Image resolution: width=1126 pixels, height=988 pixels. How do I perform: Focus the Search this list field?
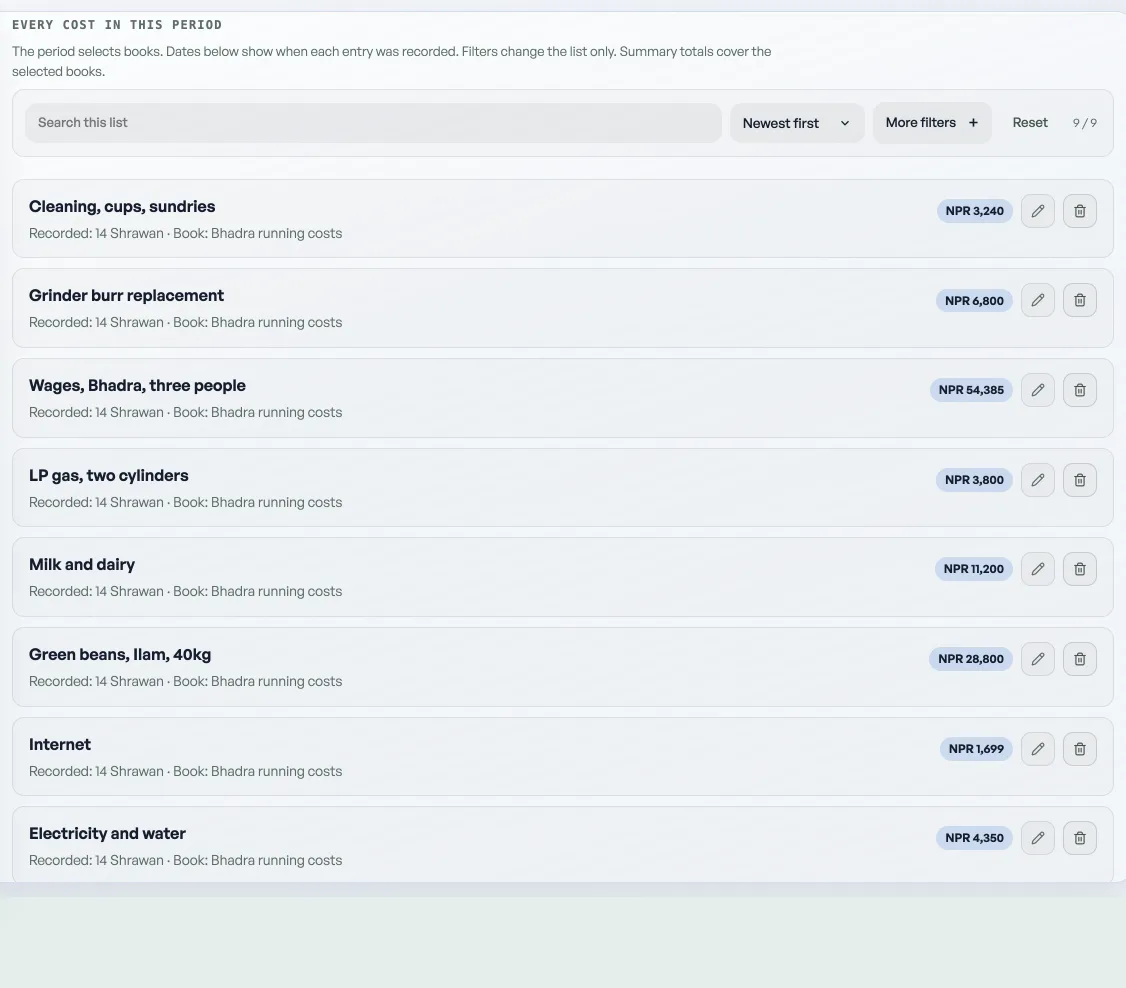(373, 123)
